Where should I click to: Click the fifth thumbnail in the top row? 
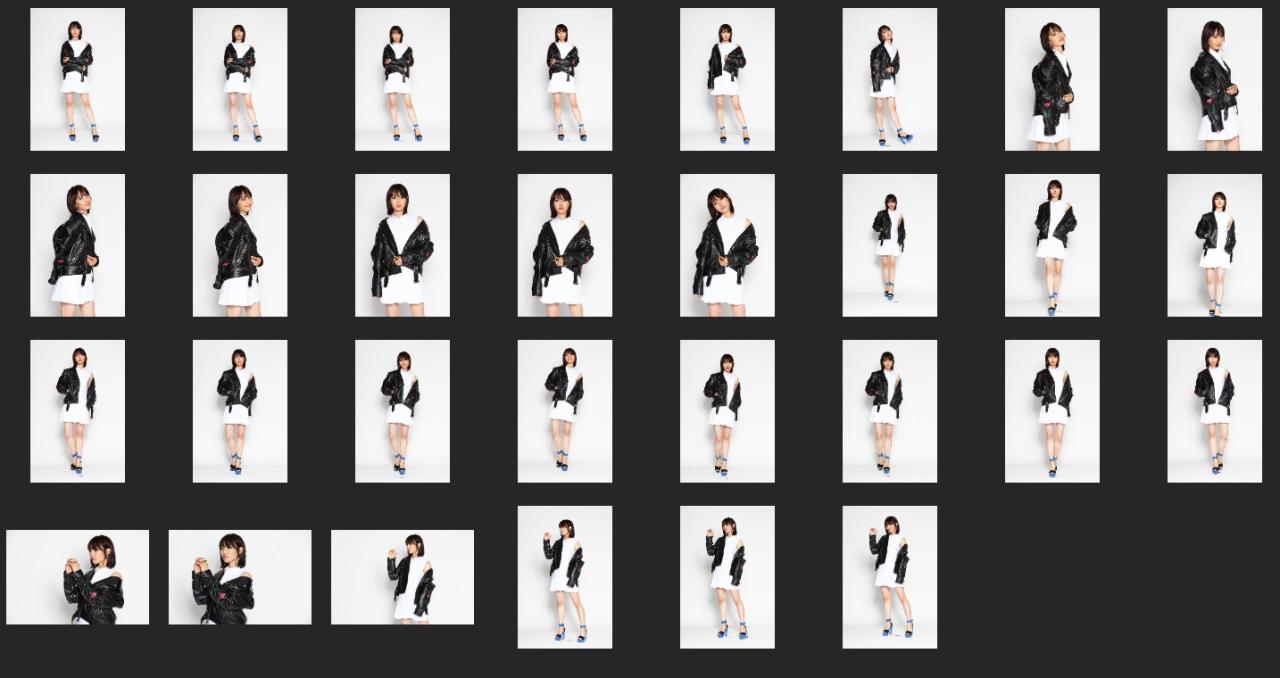click(727, 80)
